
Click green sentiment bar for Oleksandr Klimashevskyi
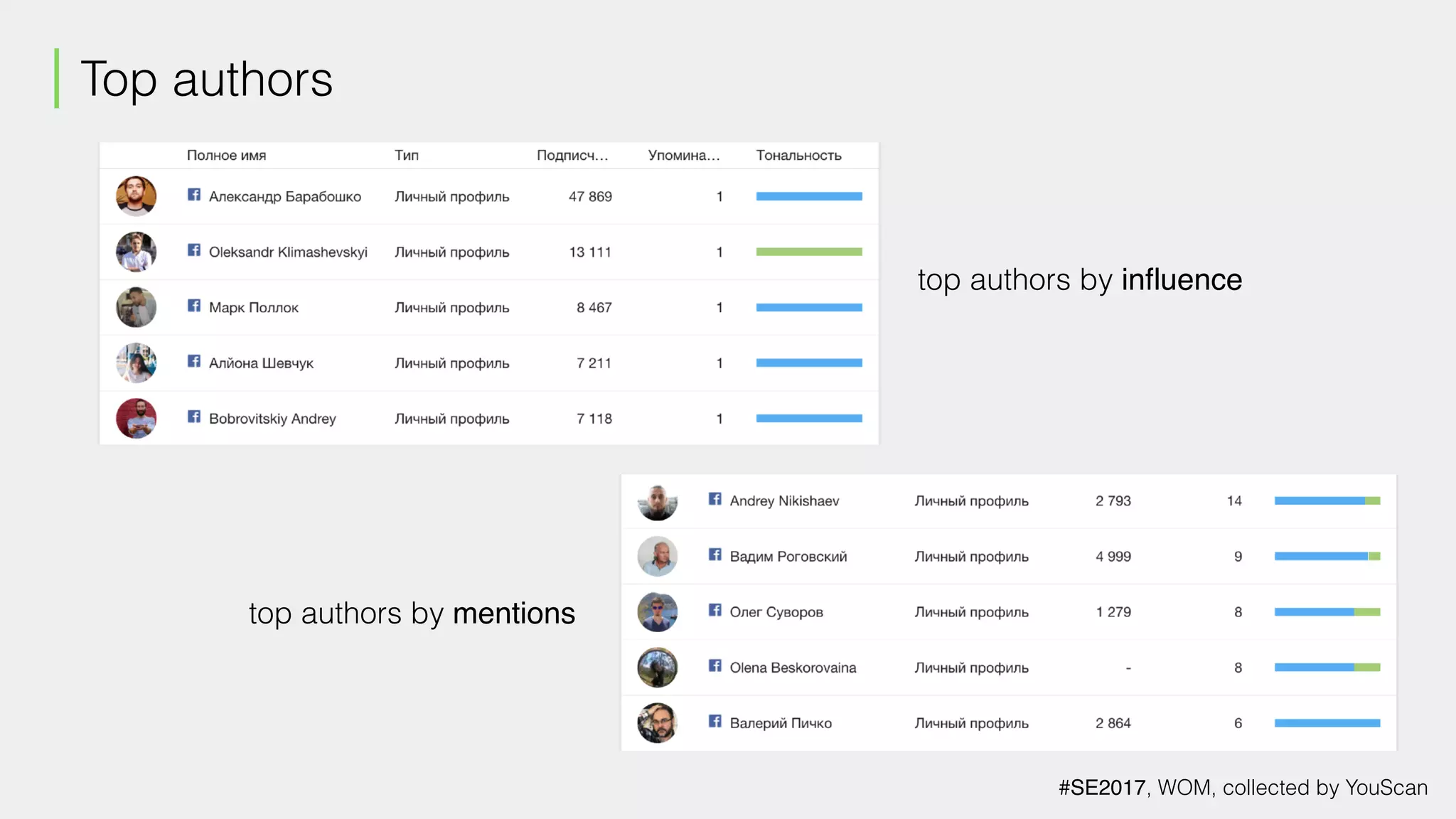[809, 252]
